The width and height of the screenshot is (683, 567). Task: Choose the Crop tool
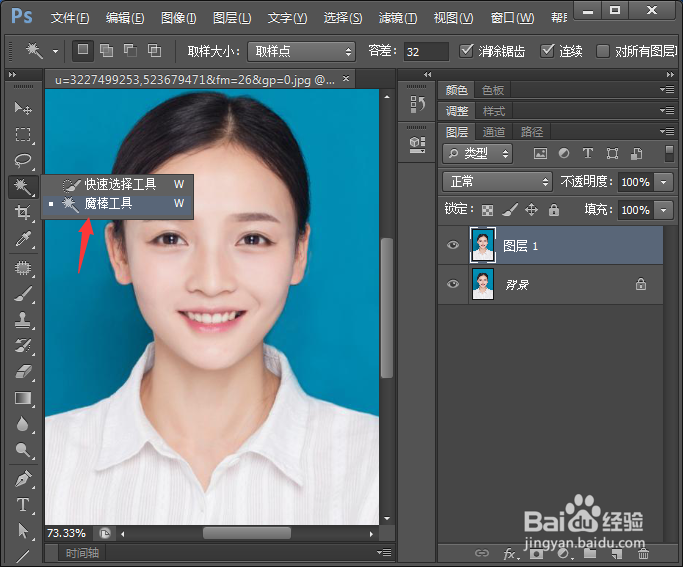tap(23, 213)
